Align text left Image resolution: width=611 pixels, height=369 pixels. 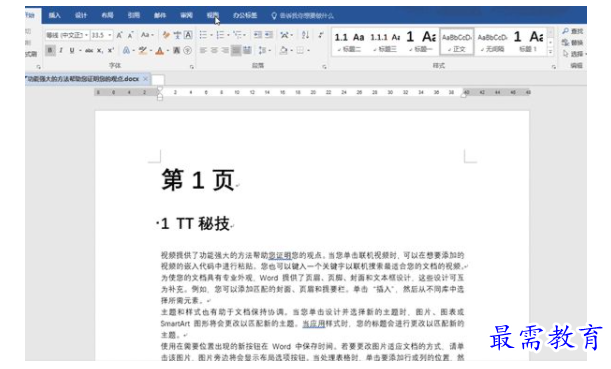(x=203, y=50)
